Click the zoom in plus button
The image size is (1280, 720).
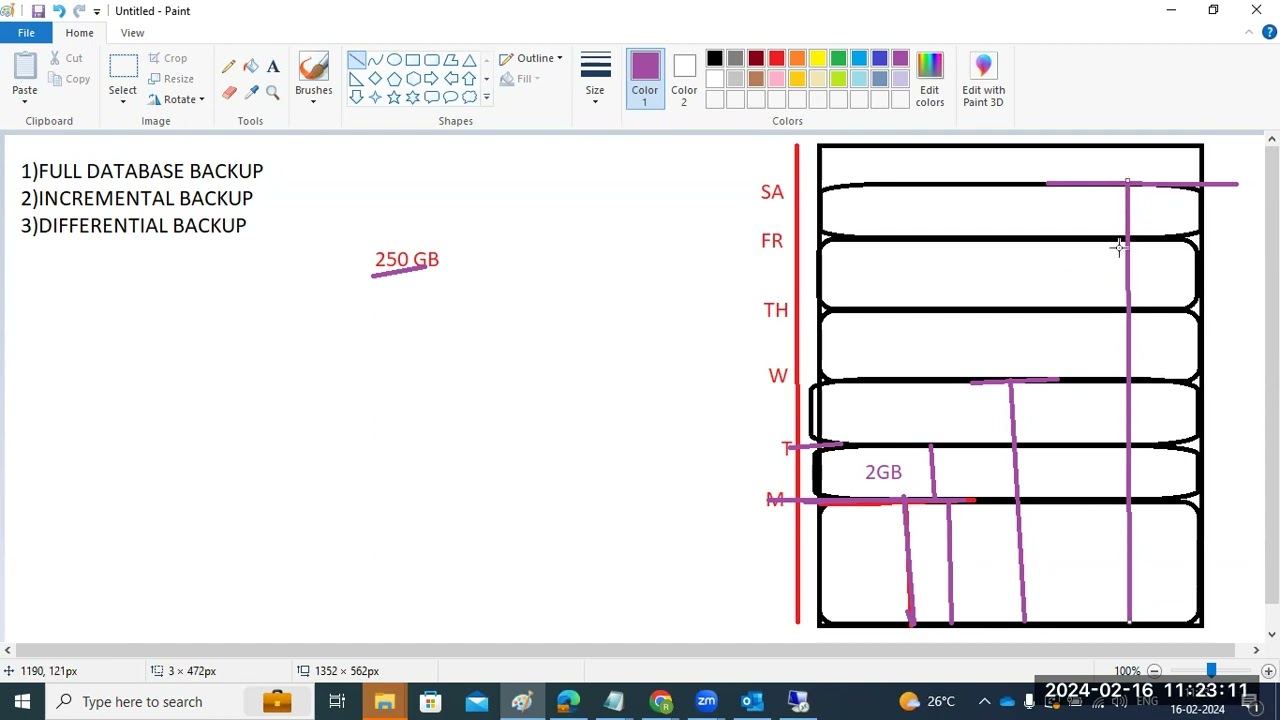point(1268,671)
